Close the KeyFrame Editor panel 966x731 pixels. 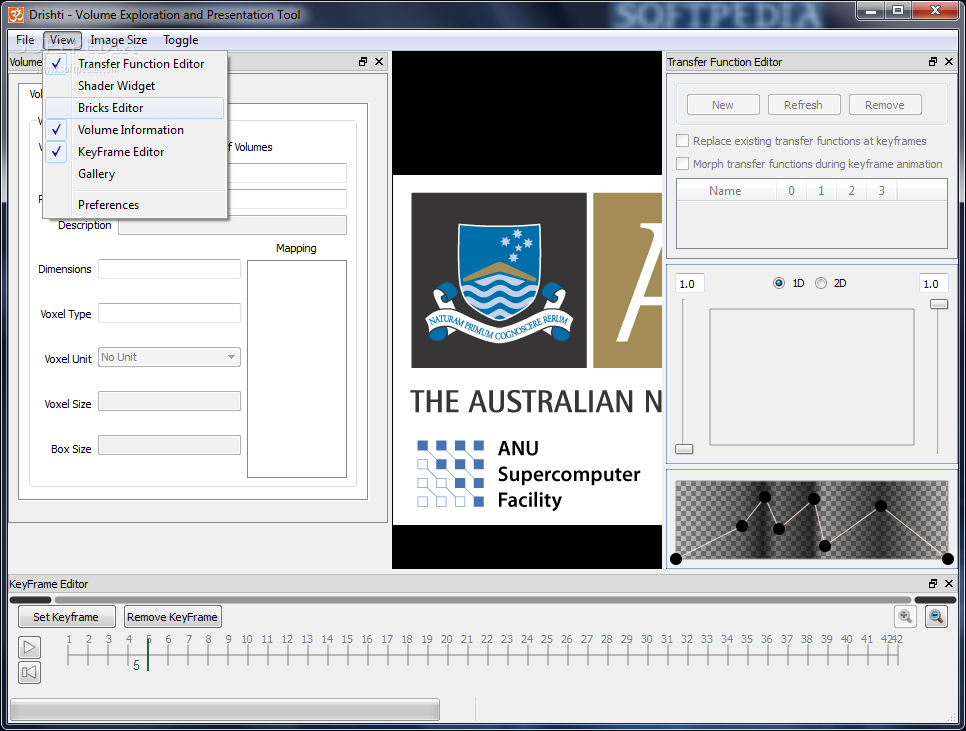[x=949, y=583]
